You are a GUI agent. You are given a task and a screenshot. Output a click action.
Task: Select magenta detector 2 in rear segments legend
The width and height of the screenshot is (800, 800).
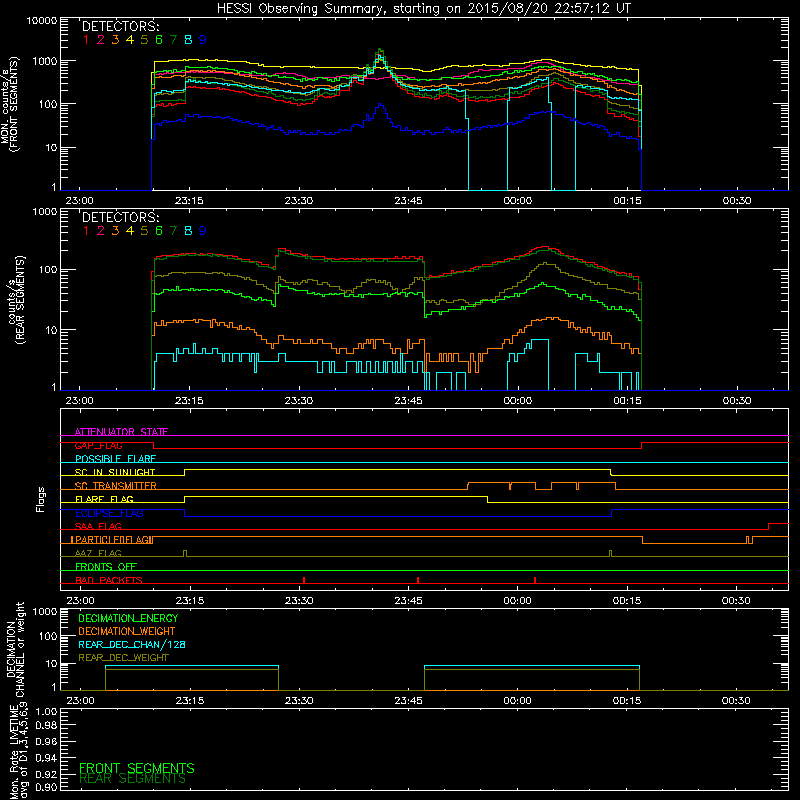point(101,231)
